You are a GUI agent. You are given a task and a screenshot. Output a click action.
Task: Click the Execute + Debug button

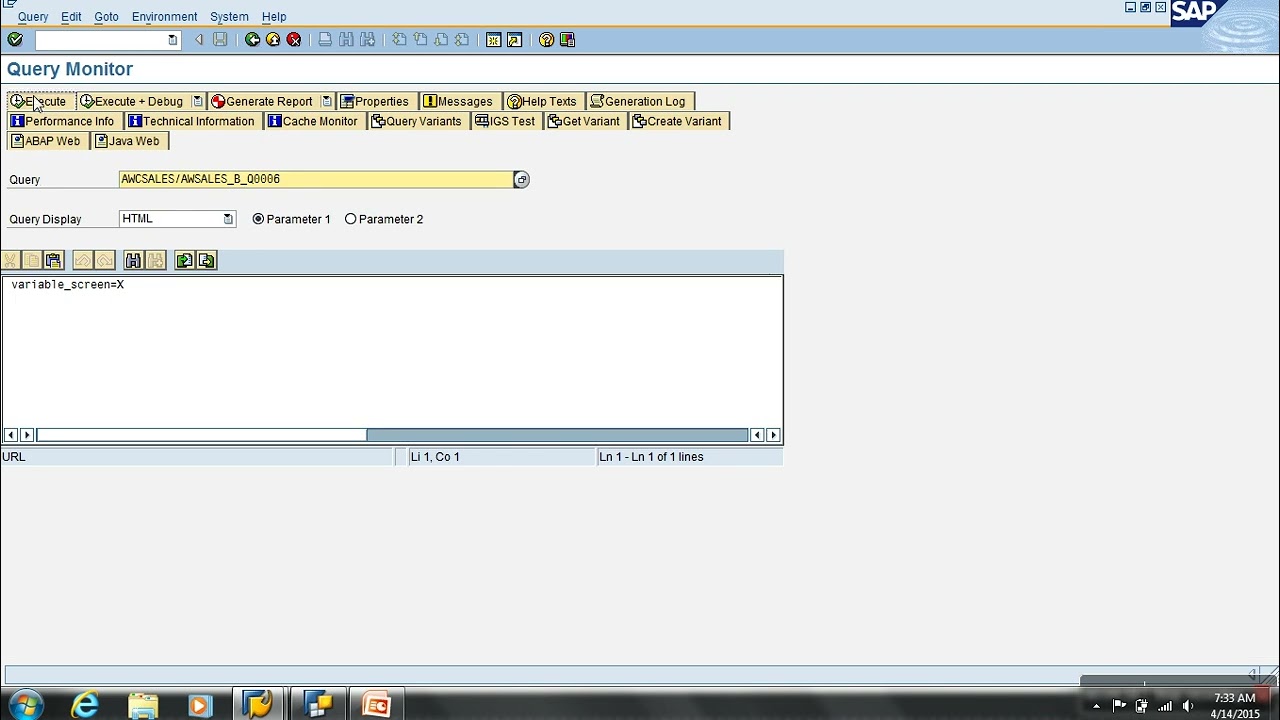(132, 101)
